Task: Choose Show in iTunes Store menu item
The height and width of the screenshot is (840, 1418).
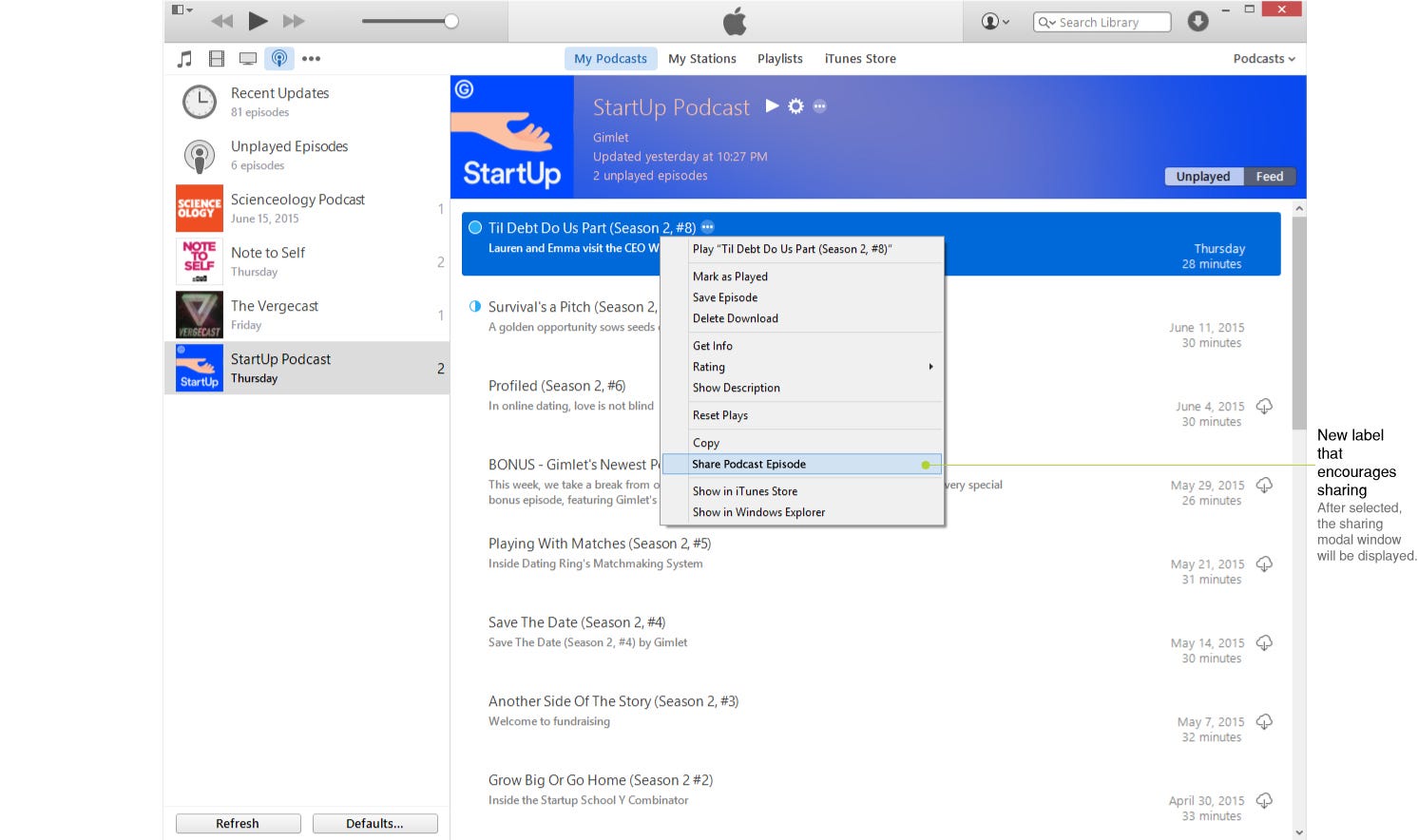Action: coord(802,491)
